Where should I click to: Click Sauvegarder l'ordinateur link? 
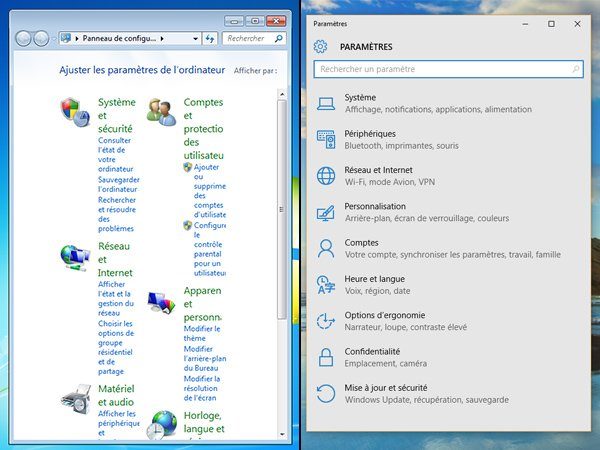(118, 184)
